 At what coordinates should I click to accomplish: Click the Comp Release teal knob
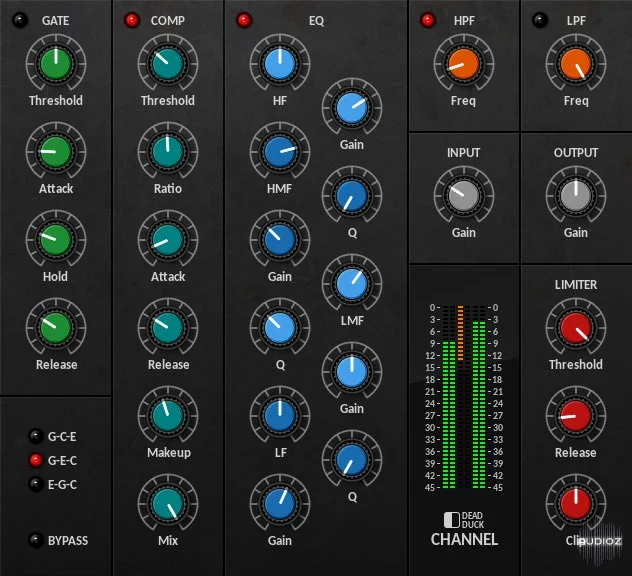[x=168, y=328]
